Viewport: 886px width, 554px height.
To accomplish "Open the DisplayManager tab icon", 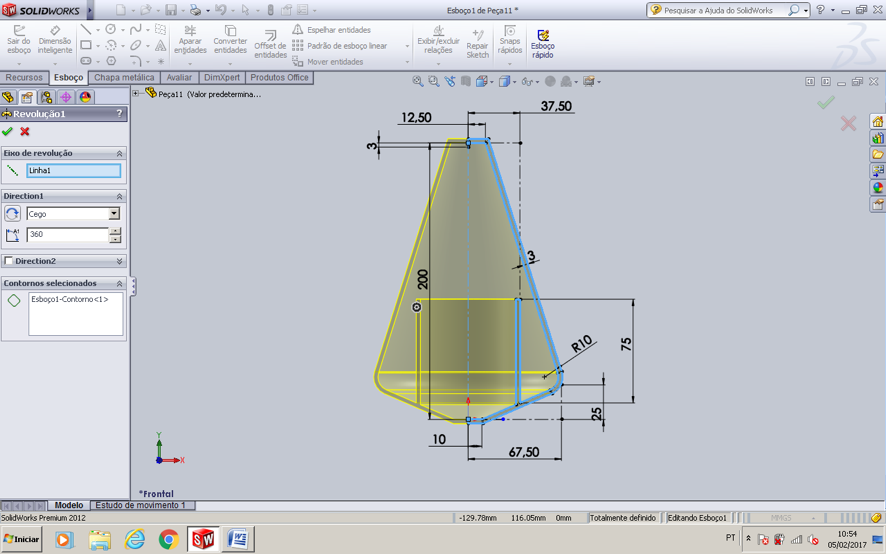I will coord(85,97).
